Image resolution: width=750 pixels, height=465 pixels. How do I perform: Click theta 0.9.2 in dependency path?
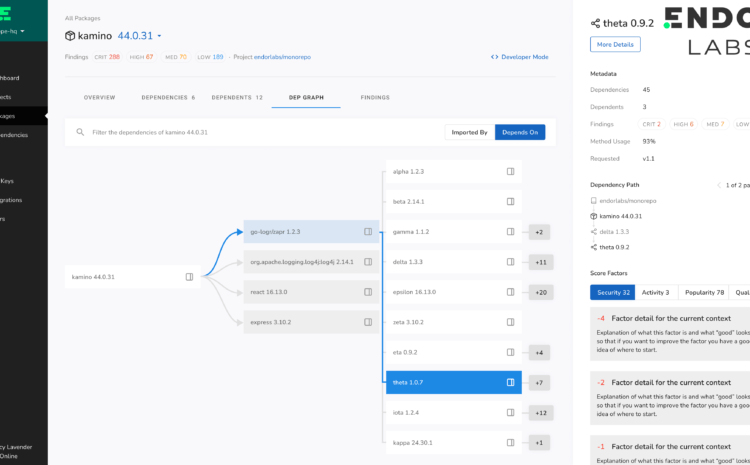pyautogui.click(x=614, y=247)
